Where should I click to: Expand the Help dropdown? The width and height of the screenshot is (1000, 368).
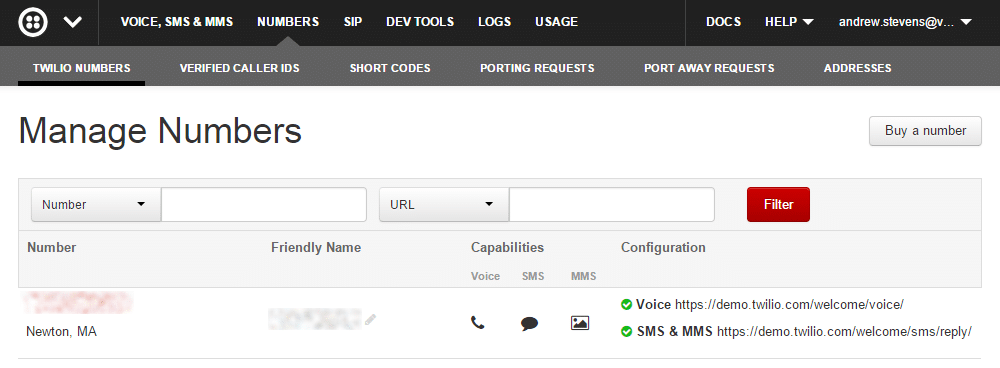tap(789, 22)
